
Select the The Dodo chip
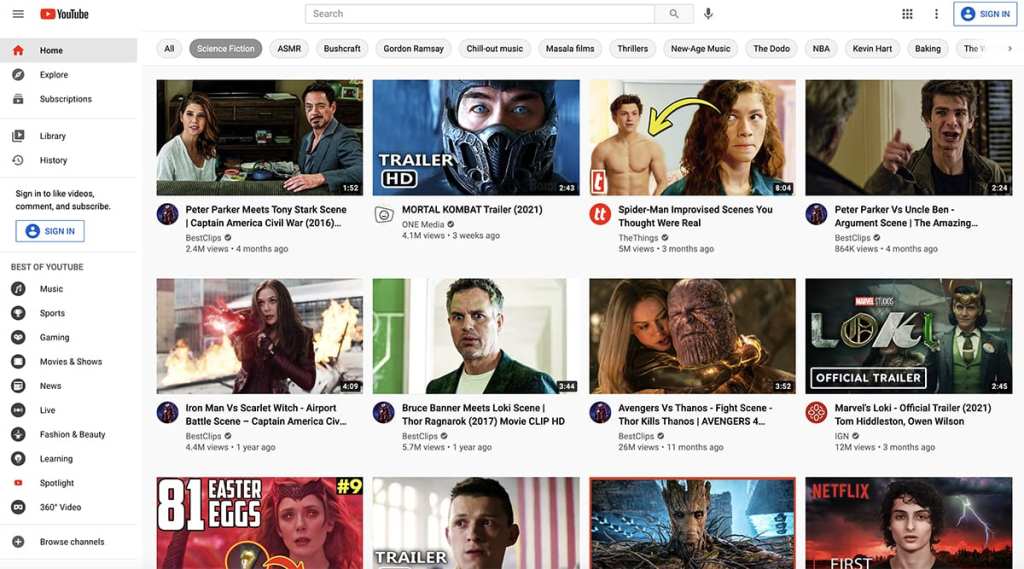click(x=771, y=48)
